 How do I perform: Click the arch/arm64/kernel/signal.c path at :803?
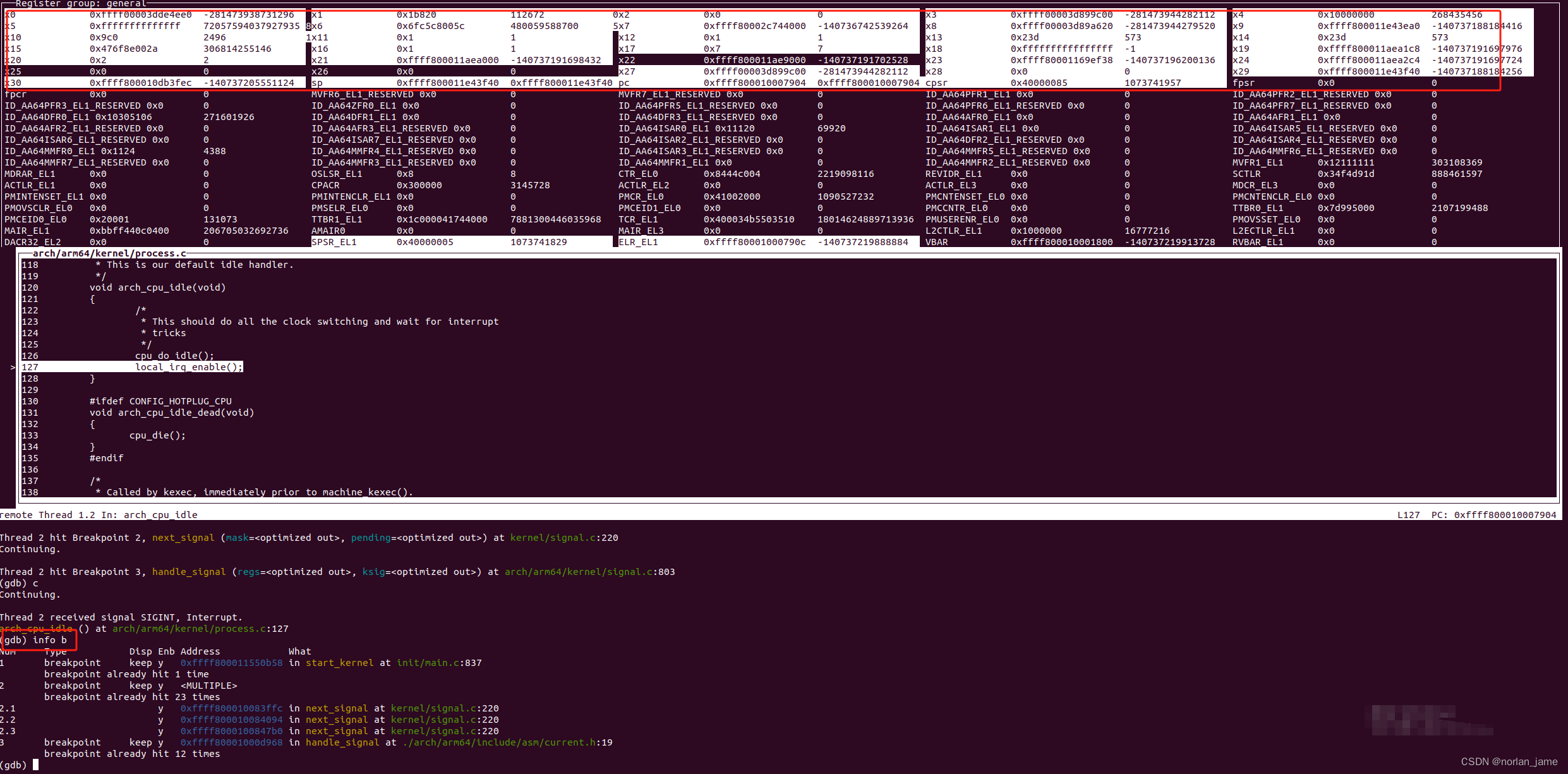[579, 572]
